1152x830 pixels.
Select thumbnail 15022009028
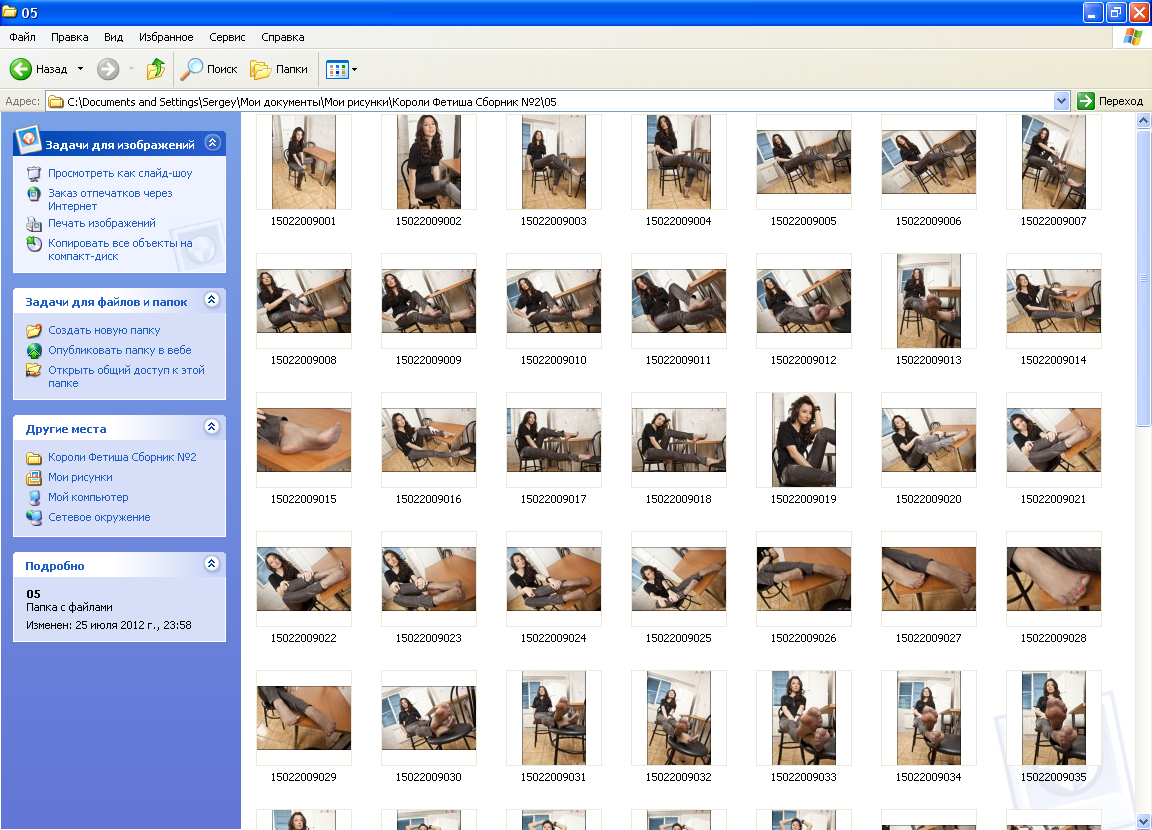point(1054,578)
